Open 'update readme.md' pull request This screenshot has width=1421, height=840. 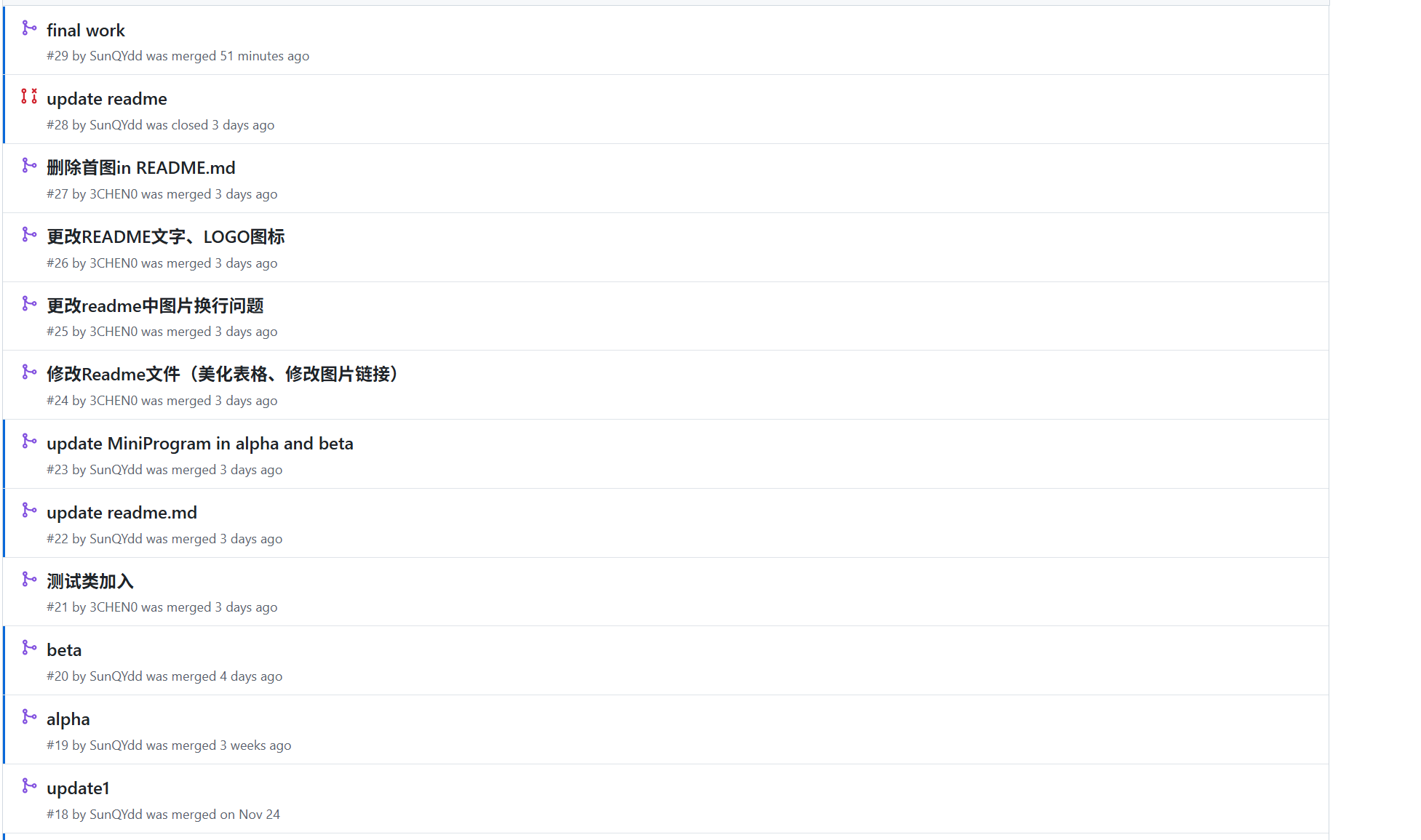tap(122, 513)
